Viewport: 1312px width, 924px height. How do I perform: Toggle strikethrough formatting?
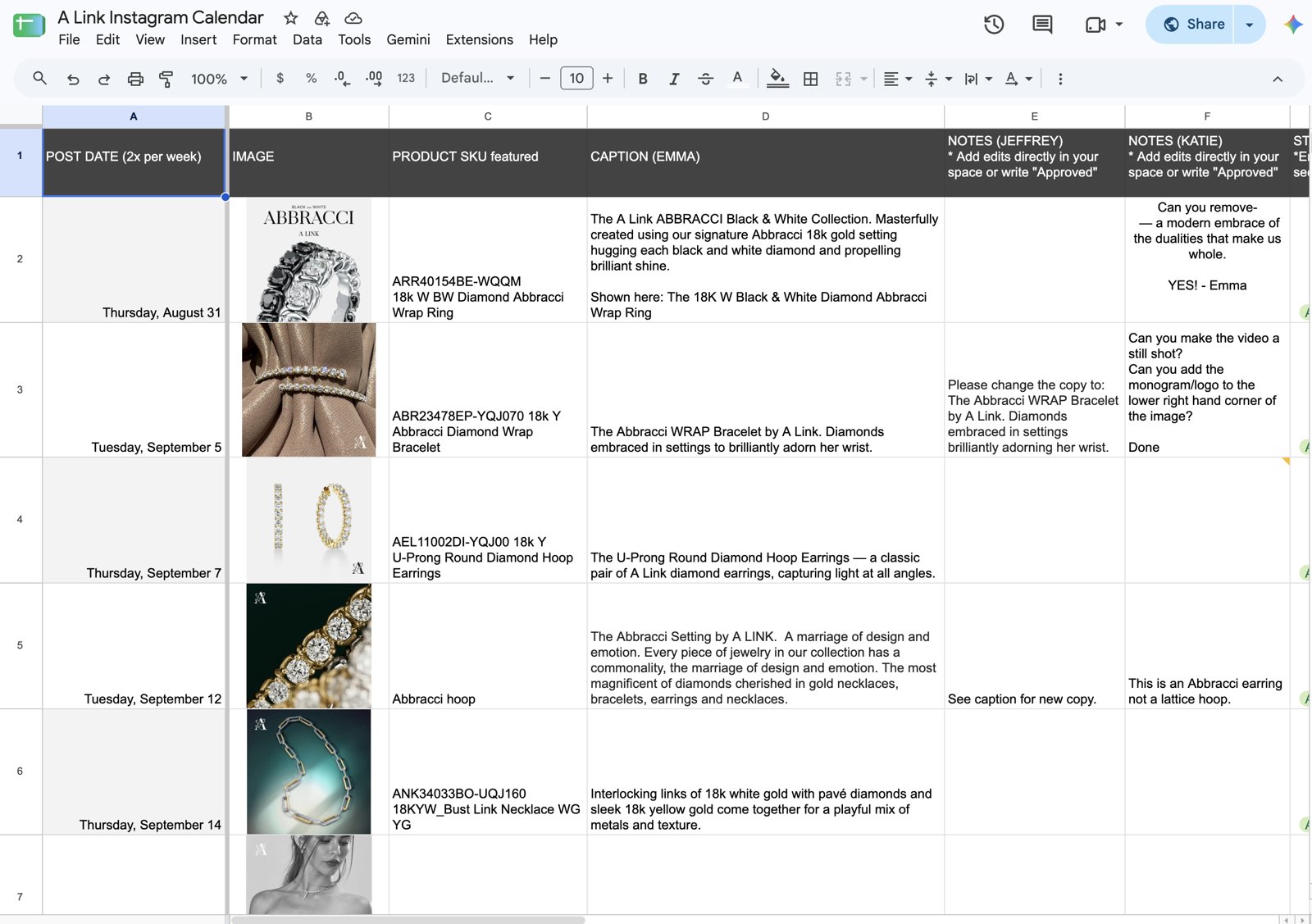705,79
